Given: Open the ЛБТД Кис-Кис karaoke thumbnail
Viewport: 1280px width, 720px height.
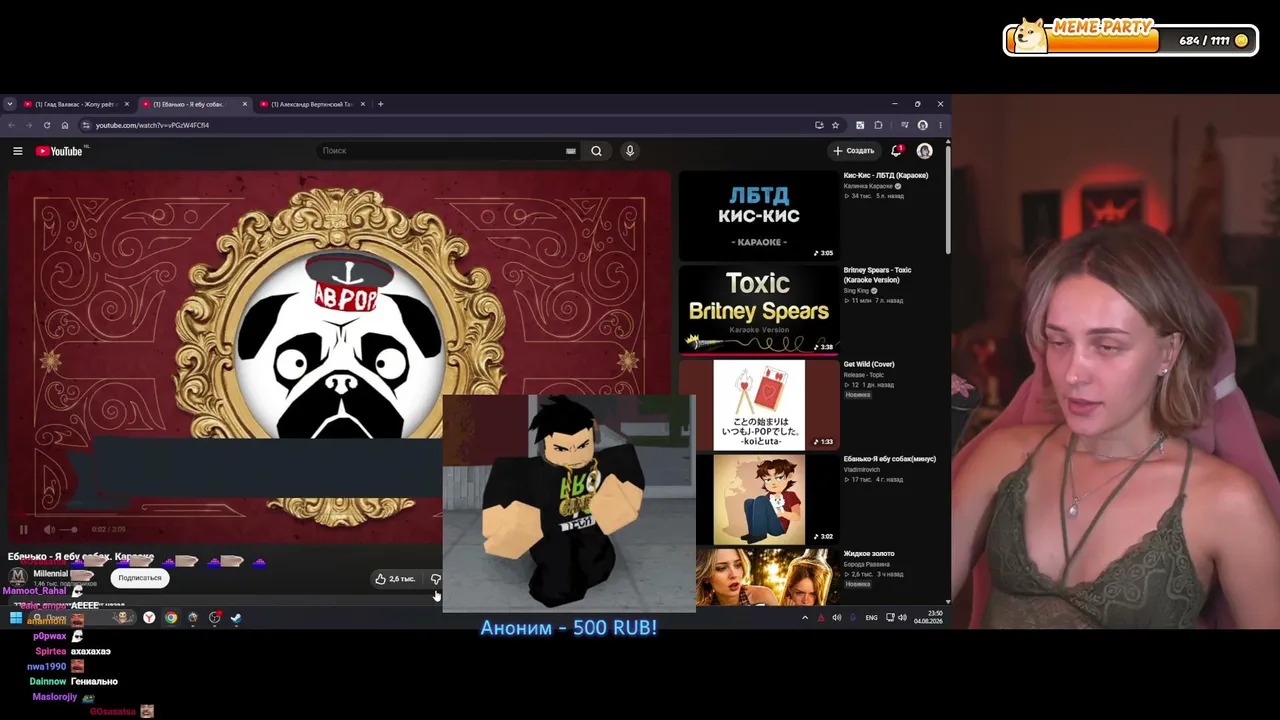Looking at the screenshot, I should coord(759,215).
